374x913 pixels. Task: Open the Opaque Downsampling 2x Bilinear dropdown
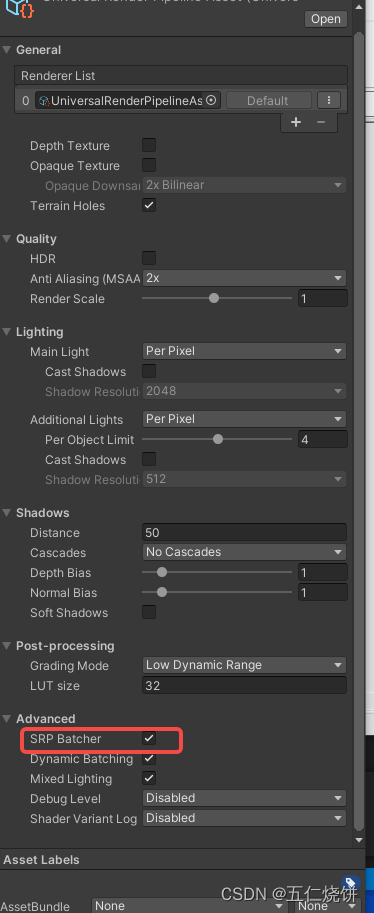pos(244,185)
